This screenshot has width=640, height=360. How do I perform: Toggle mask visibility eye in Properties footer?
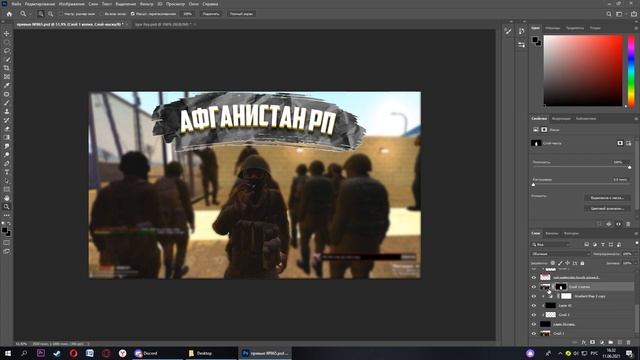click(618, 224)
